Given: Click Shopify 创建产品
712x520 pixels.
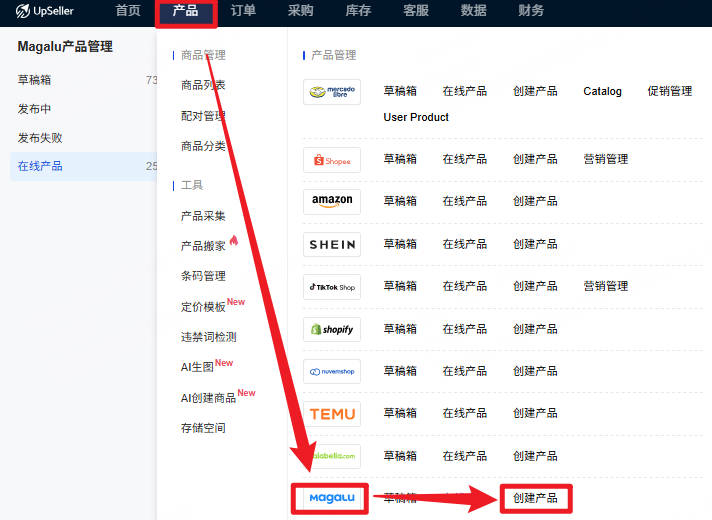Looking at the screenshot, I should click(535, 329).
